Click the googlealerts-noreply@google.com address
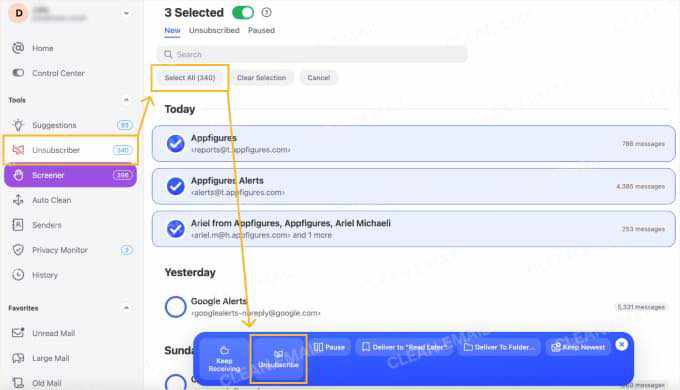This screenshot has height=390, width=680. coord(256,313)
